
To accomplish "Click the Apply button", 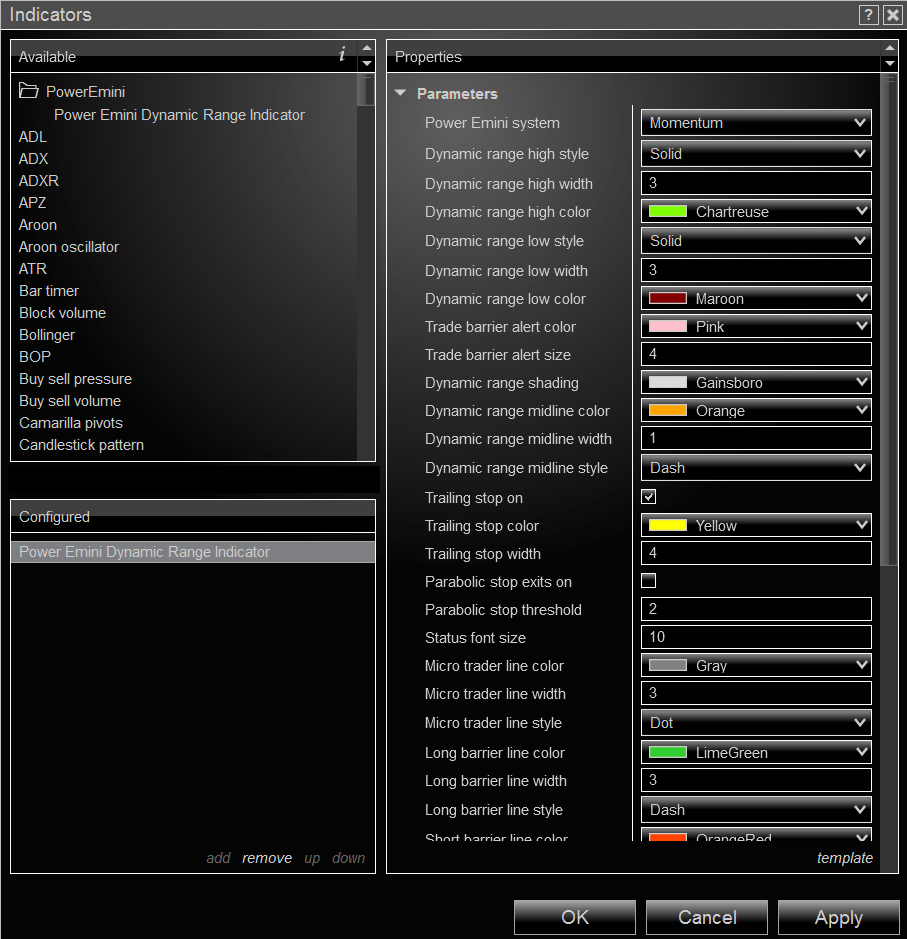I will point(839,917).
